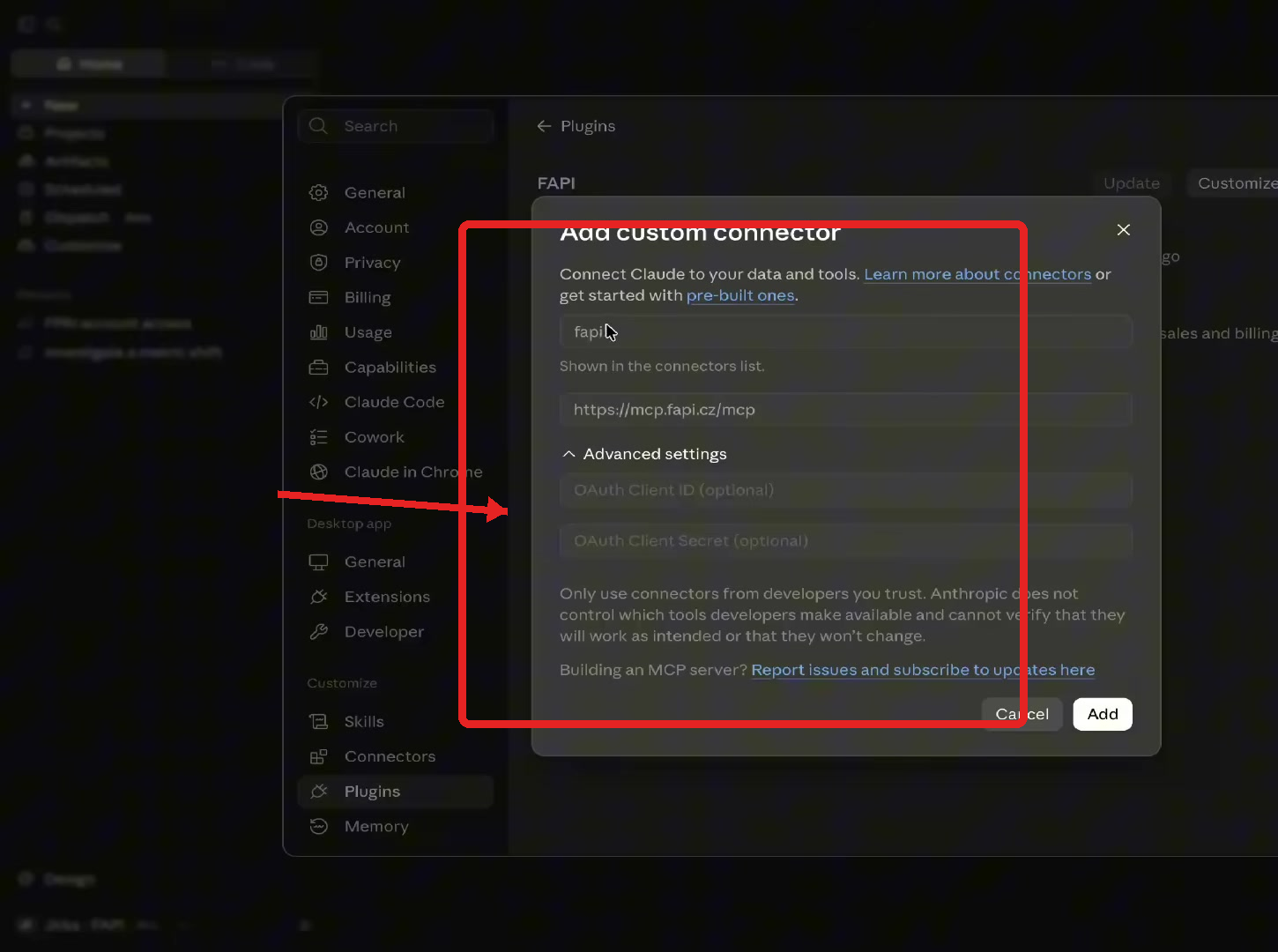Focus the OAuth Client ID field
The width and height of the screenshot is (1278, 952).
(846, 490)
